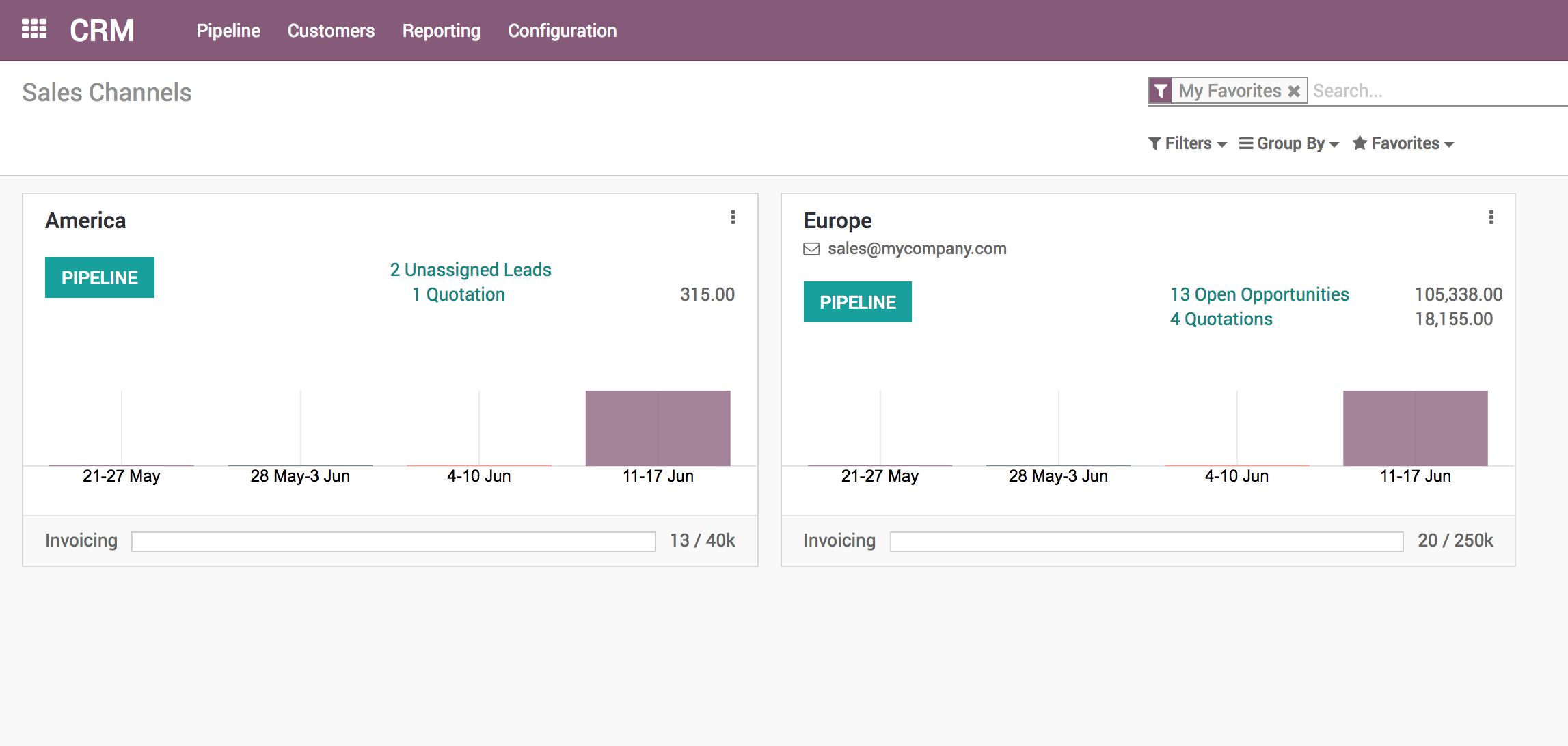The image size is (1568, 746).
Task: Click Europe's PIPELINE button
Action: click(858, 302)
